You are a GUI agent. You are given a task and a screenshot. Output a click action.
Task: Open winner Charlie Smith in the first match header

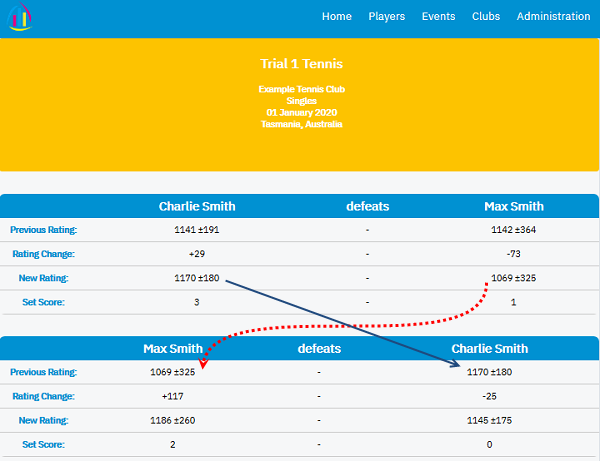click(197, 207)
